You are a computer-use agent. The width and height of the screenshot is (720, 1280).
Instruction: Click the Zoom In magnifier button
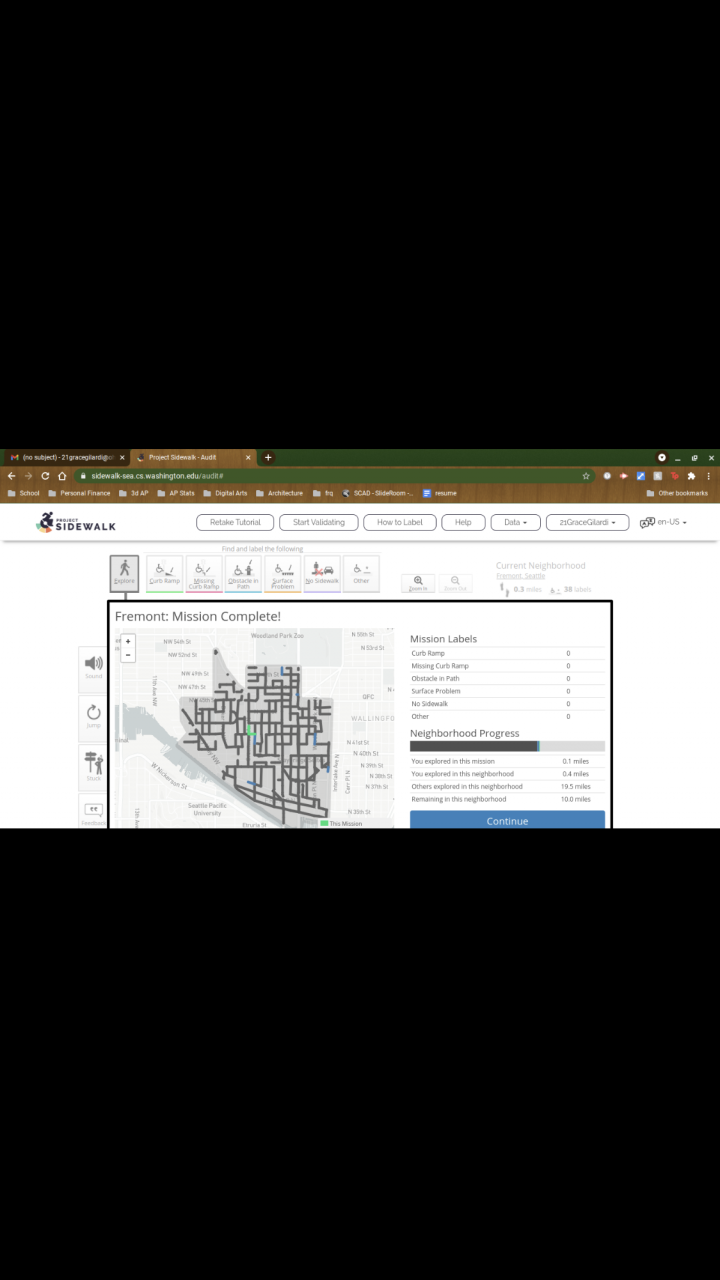click(418, 583)
